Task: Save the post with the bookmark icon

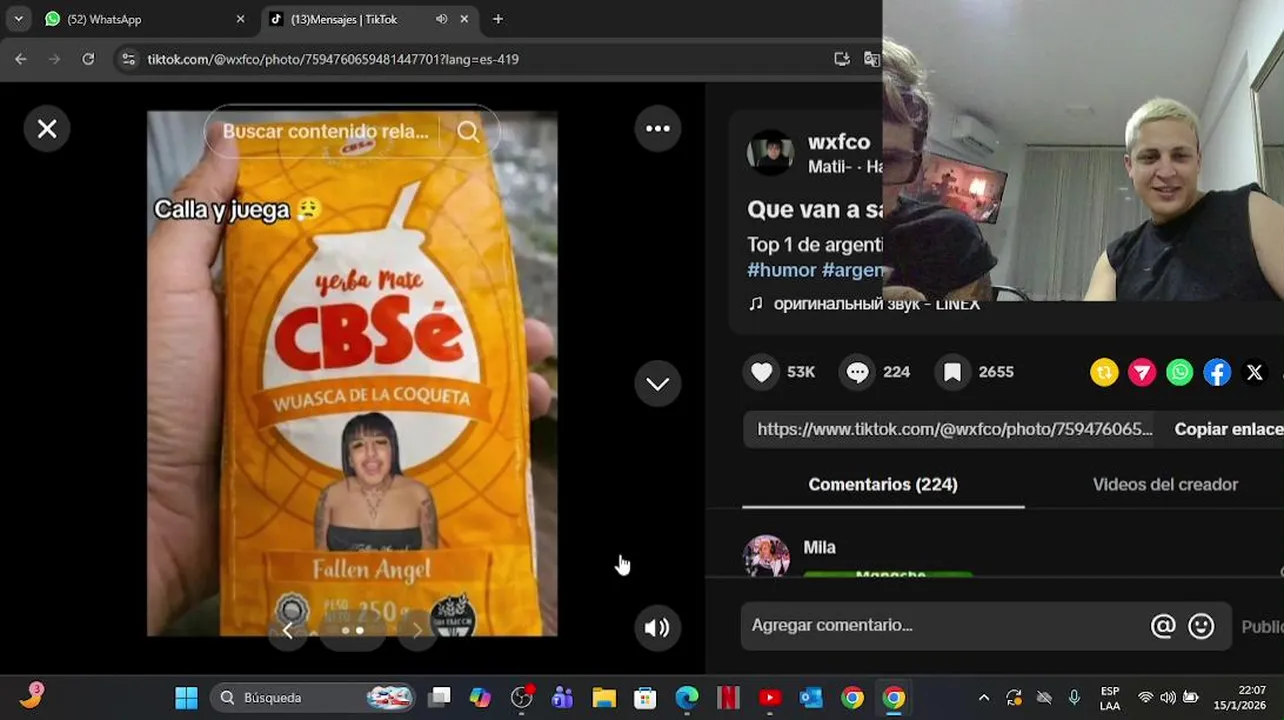Action: pyautogui.click(x=952, y=372)
